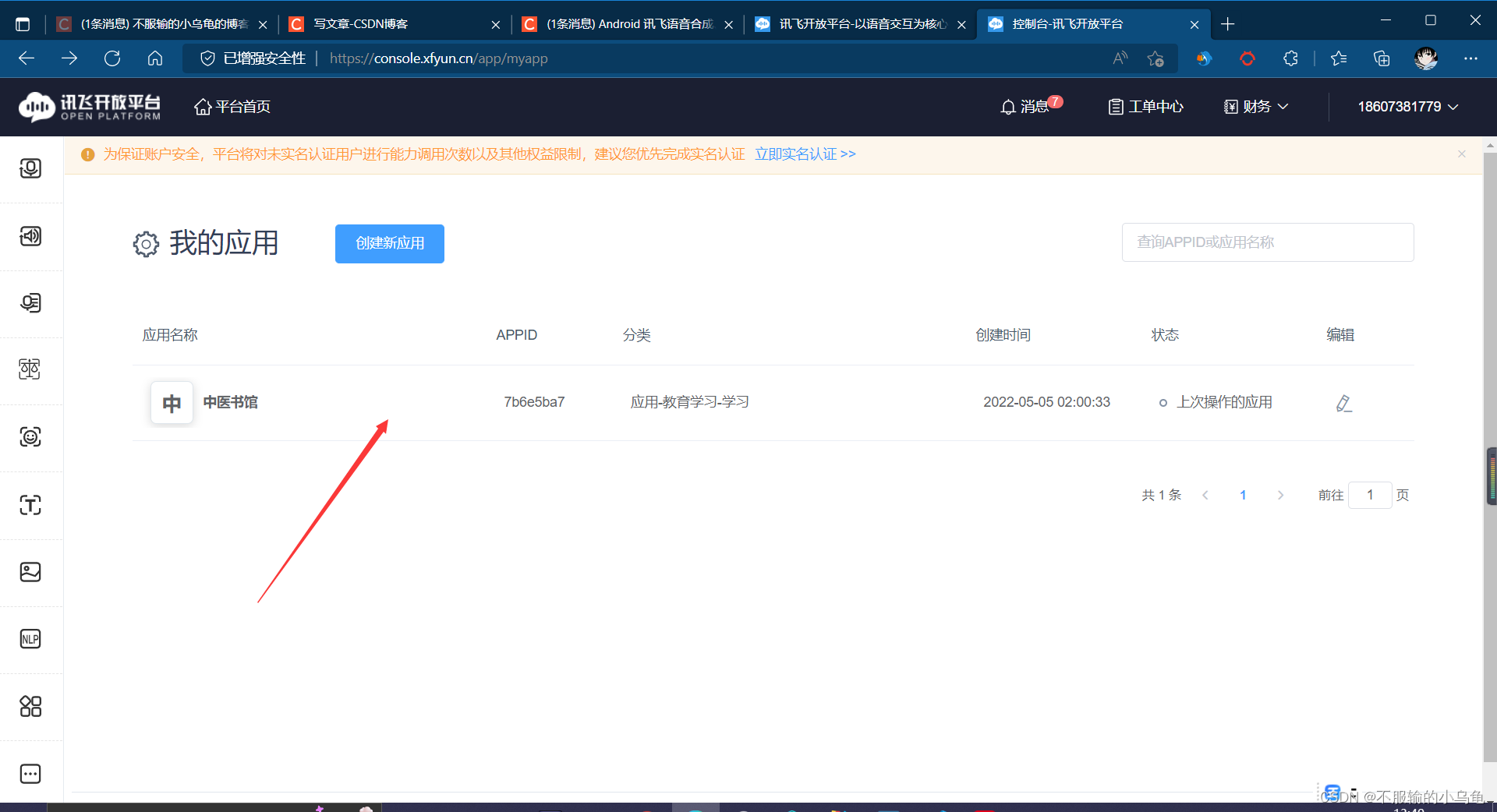Click the 共 1 条 total count text
Screen dimensions: 1497x812
coord(1162,495)
